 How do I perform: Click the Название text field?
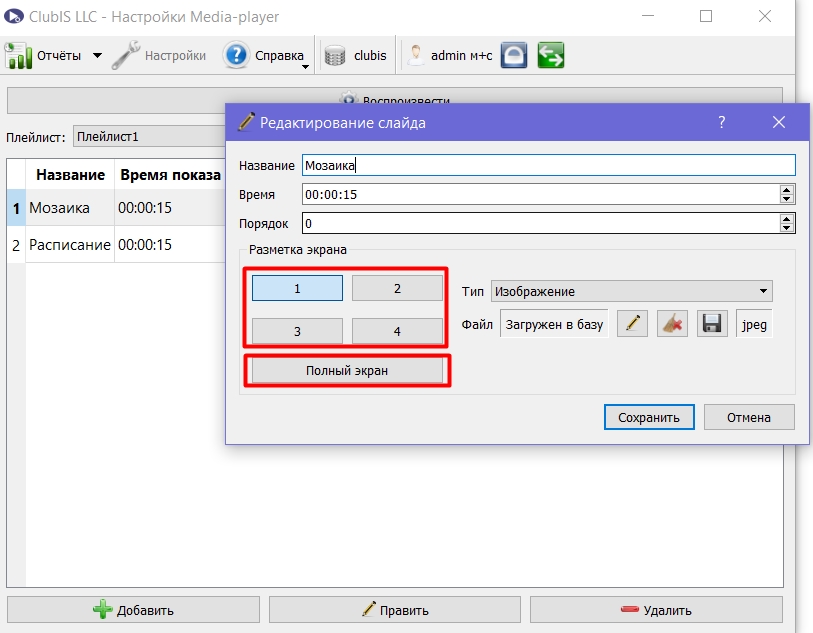tap(549, 165)
